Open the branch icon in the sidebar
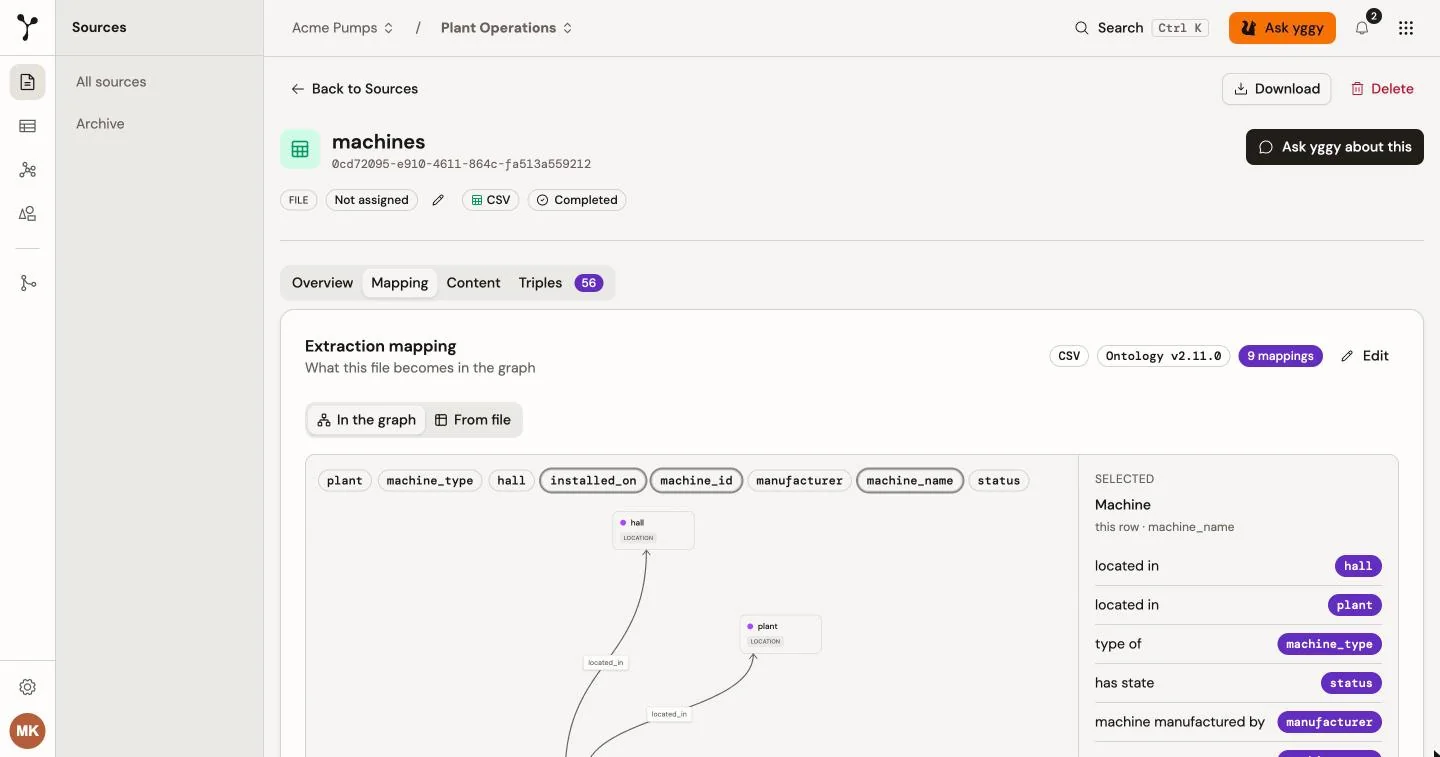 coord(28,283)
